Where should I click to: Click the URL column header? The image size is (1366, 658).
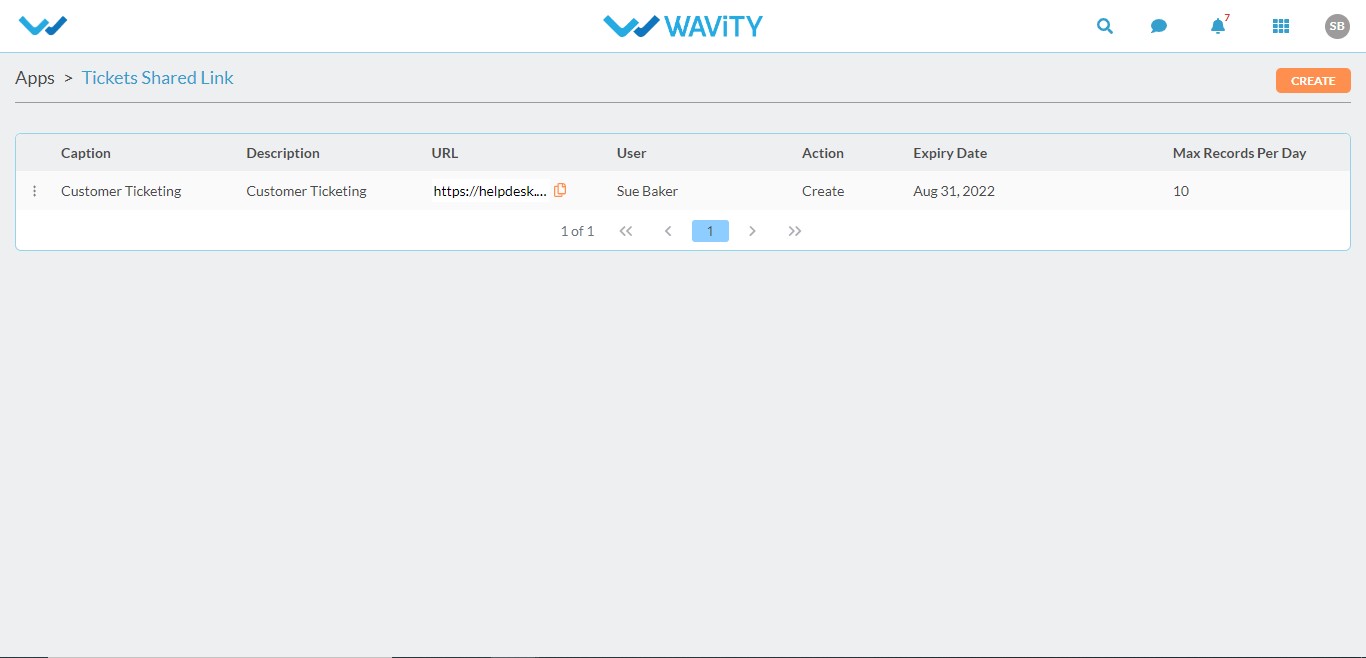tap(445, 153)
